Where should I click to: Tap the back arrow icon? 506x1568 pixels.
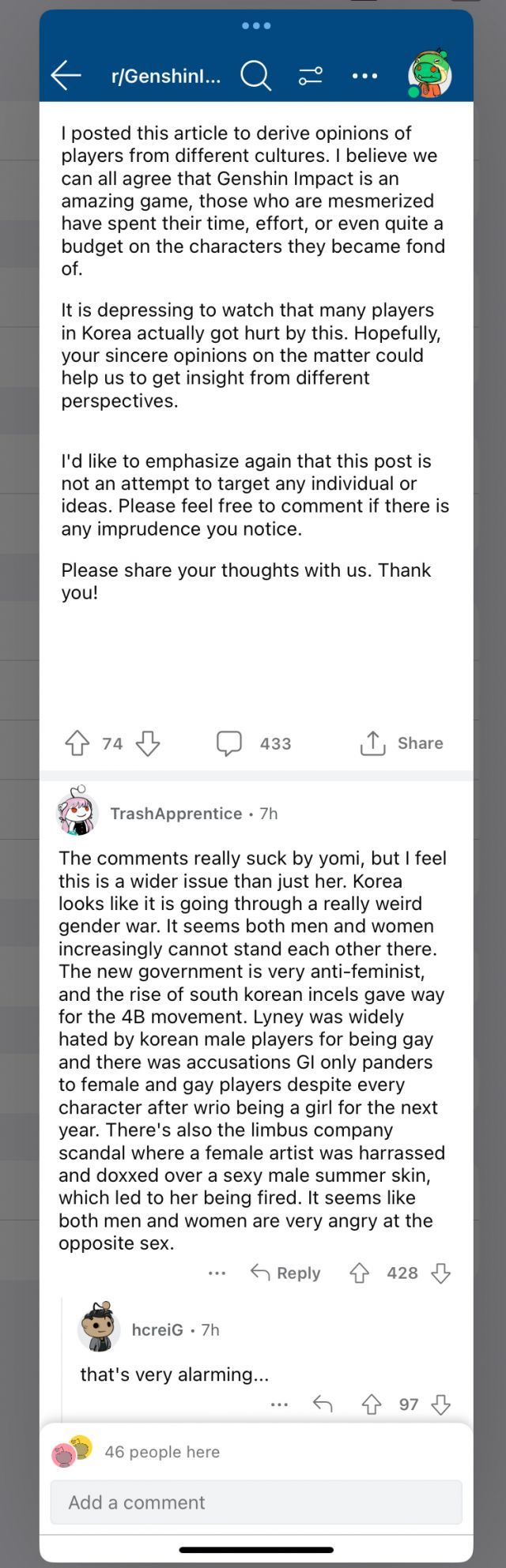66,75
